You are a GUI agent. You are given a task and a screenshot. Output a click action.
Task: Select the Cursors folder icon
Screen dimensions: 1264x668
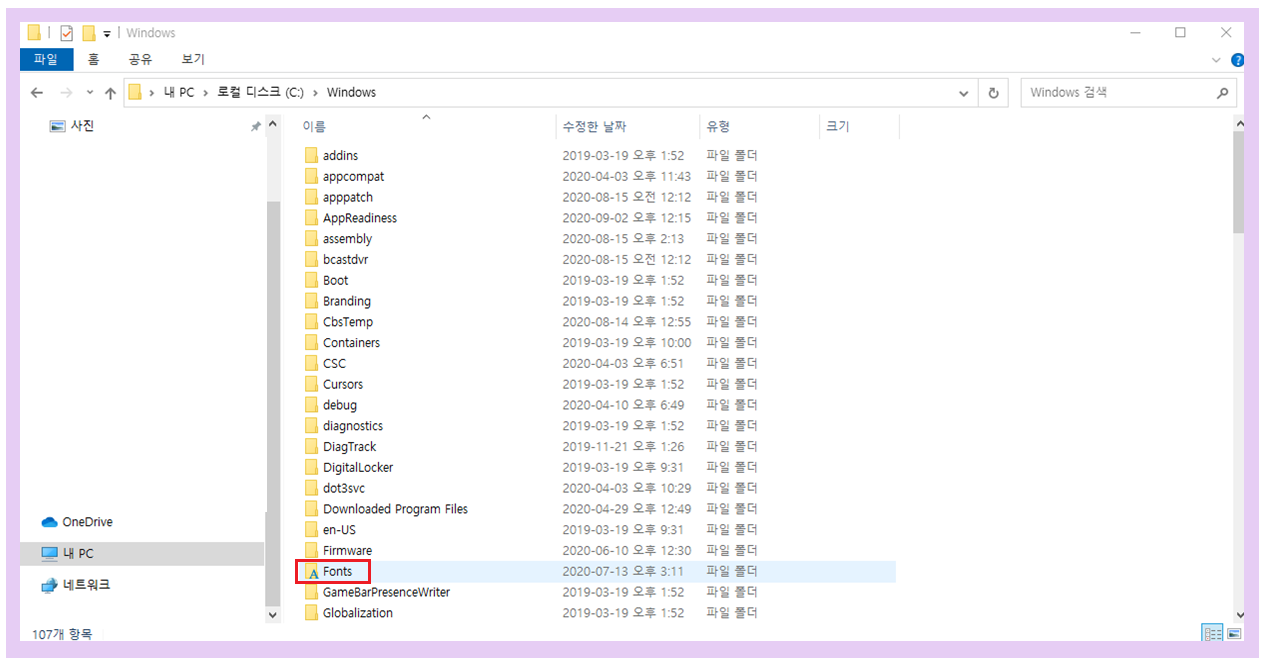pos(311,385)
